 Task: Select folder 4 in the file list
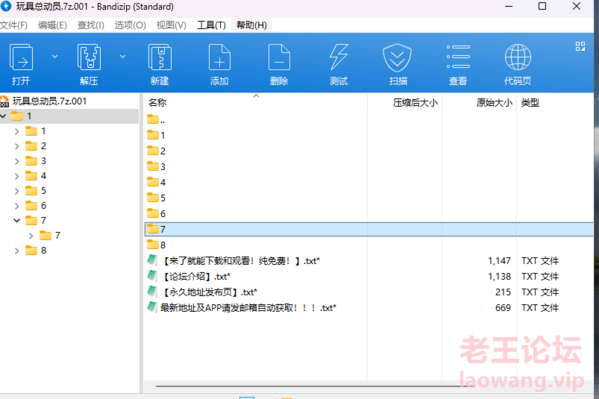click(x=156, y=182)
